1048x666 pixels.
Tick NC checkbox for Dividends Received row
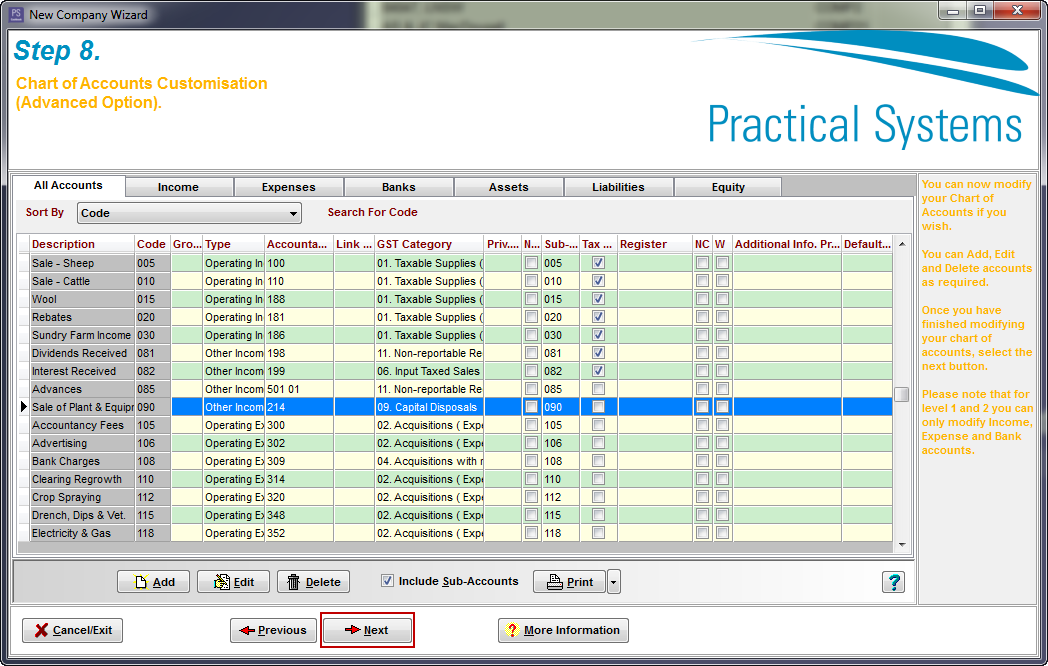click(702, 353)
